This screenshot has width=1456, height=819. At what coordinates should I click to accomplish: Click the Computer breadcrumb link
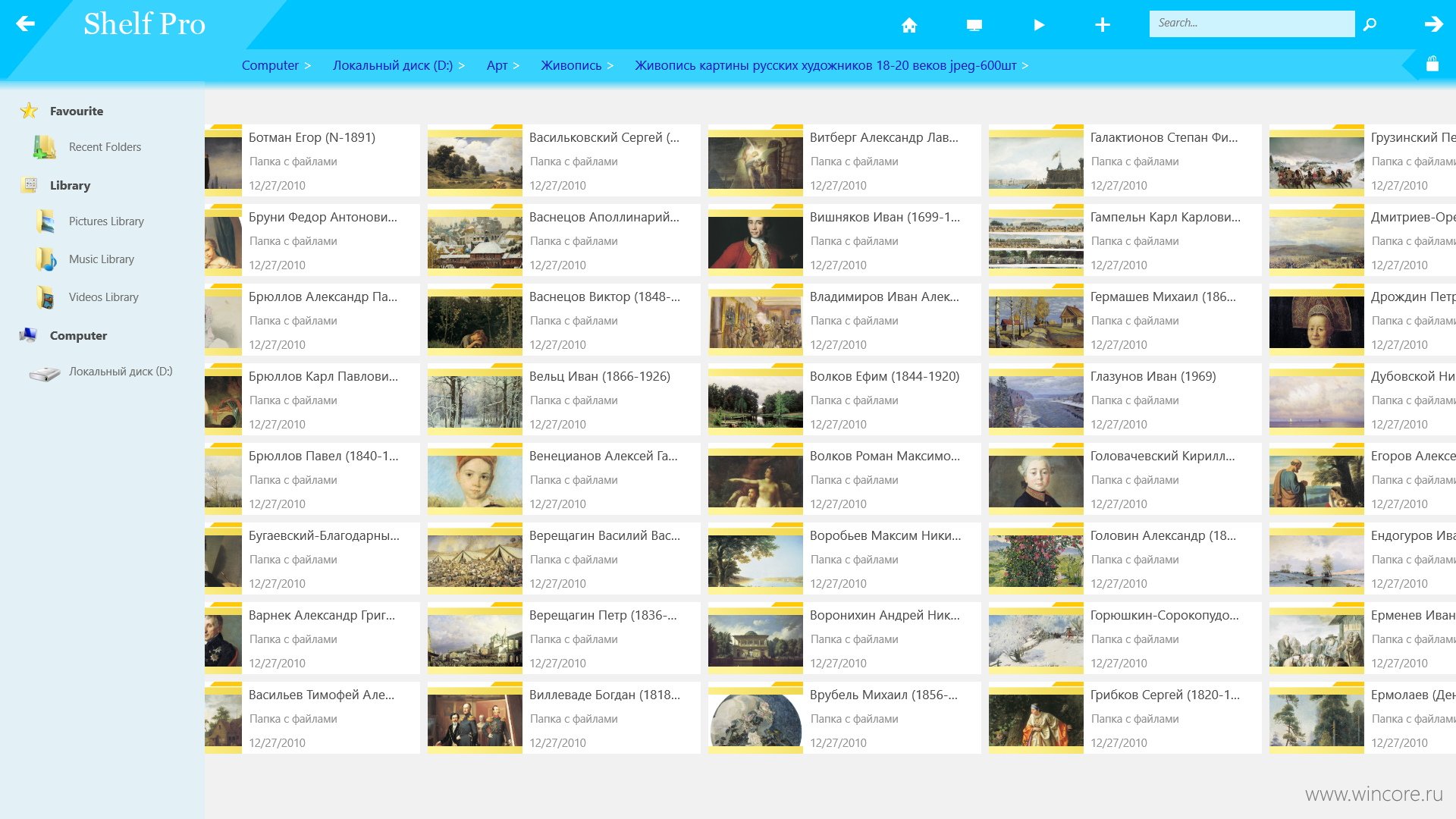[x=270, y=65]
